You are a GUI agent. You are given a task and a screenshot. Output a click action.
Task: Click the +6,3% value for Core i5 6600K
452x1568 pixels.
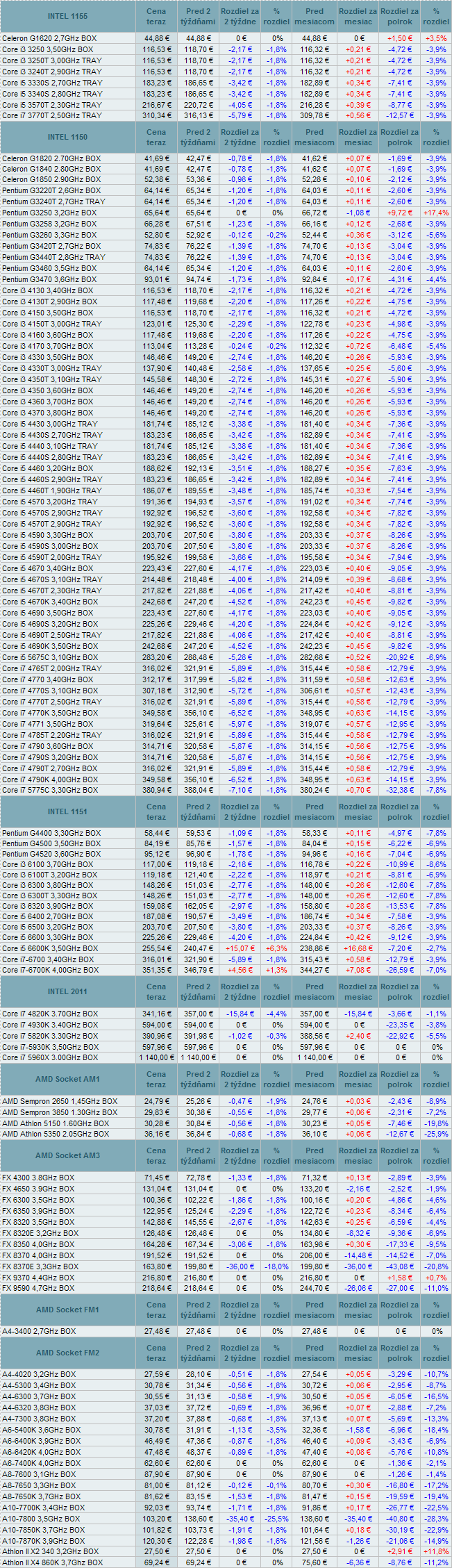click(x=276, y=948)
